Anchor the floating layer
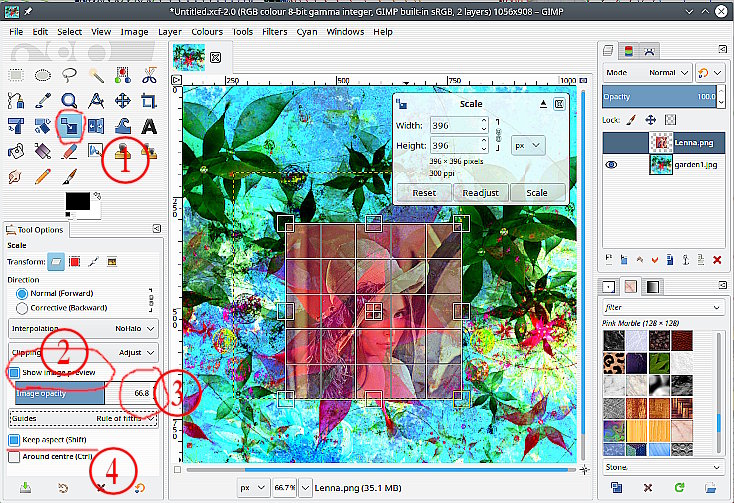This screenshot has height=503, width=734. (686, 260)
